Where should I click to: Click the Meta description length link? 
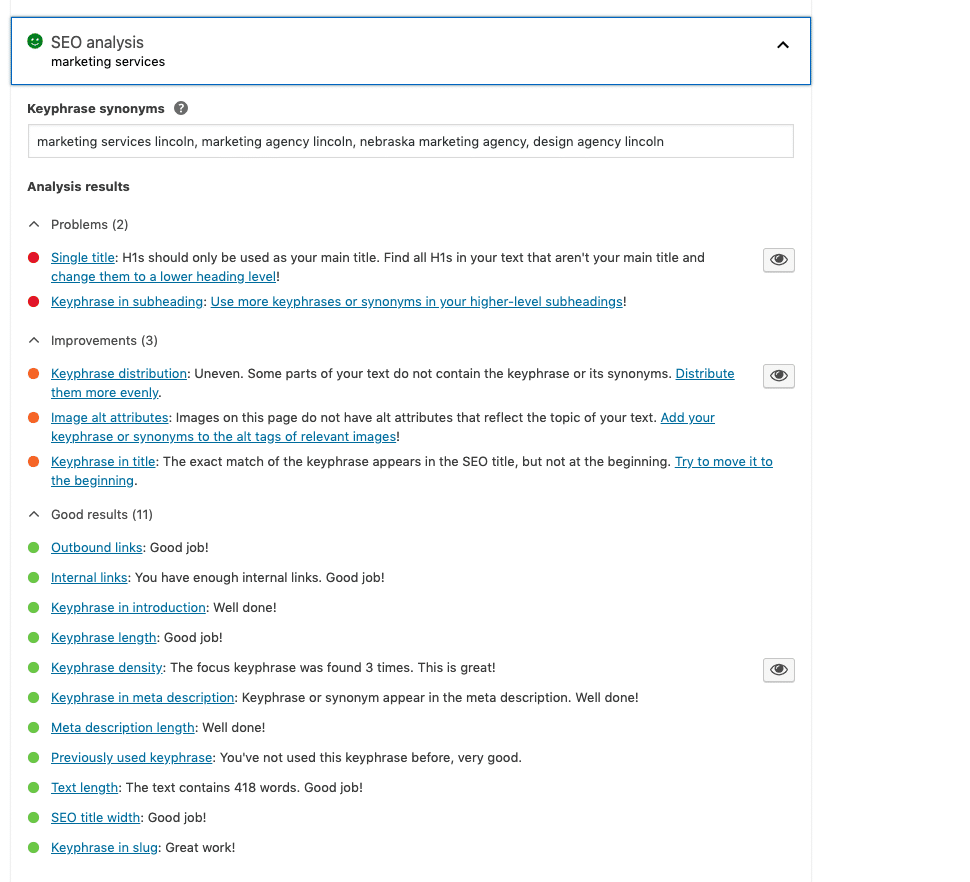[x=123, y=728]
